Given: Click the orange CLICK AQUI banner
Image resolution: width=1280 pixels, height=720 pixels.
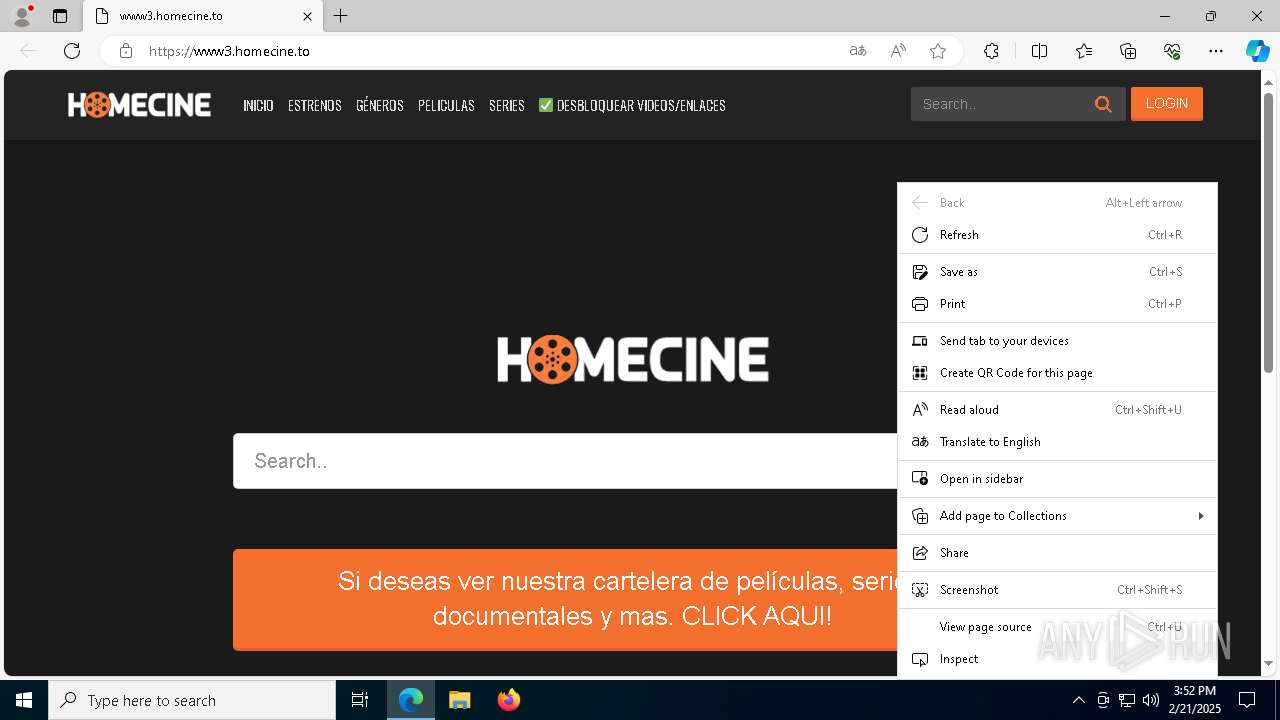Looking at the screenshot, I should pos(565,599).
